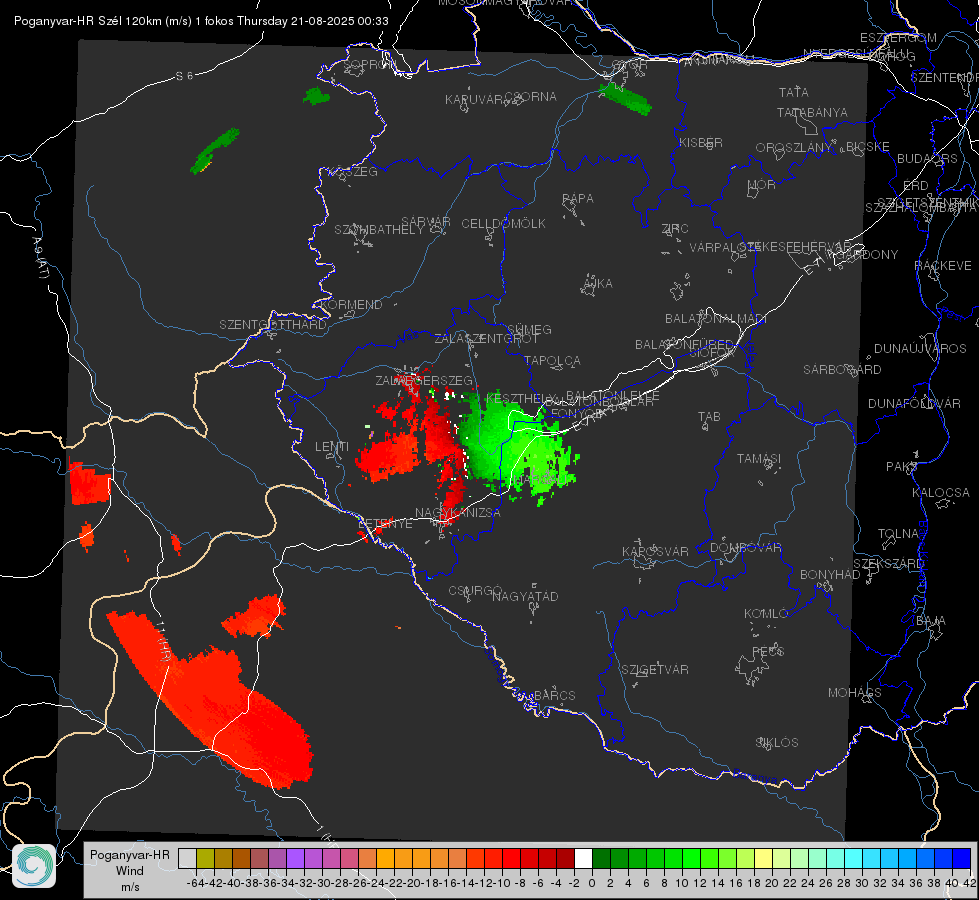Select the NAGYKANIZSA label

[x=458, y=513]
